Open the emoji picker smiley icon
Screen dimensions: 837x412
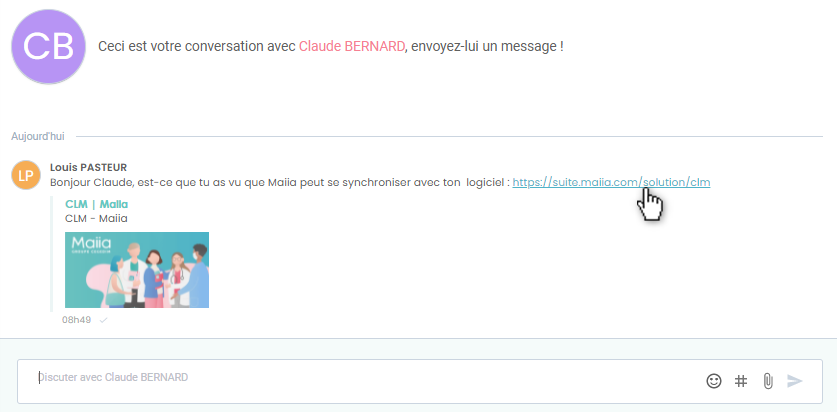click(x=714, y=381)
